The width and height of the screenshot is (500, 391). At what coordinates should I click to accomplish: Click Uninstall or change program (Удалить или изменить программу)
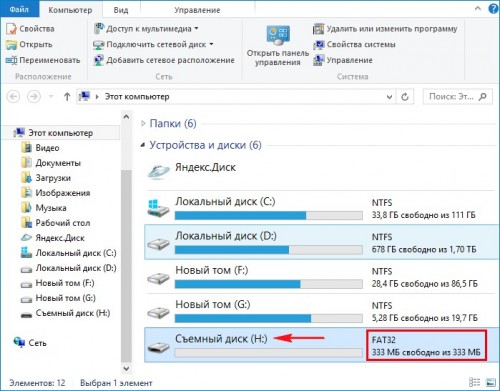click(x=385, y=29)
